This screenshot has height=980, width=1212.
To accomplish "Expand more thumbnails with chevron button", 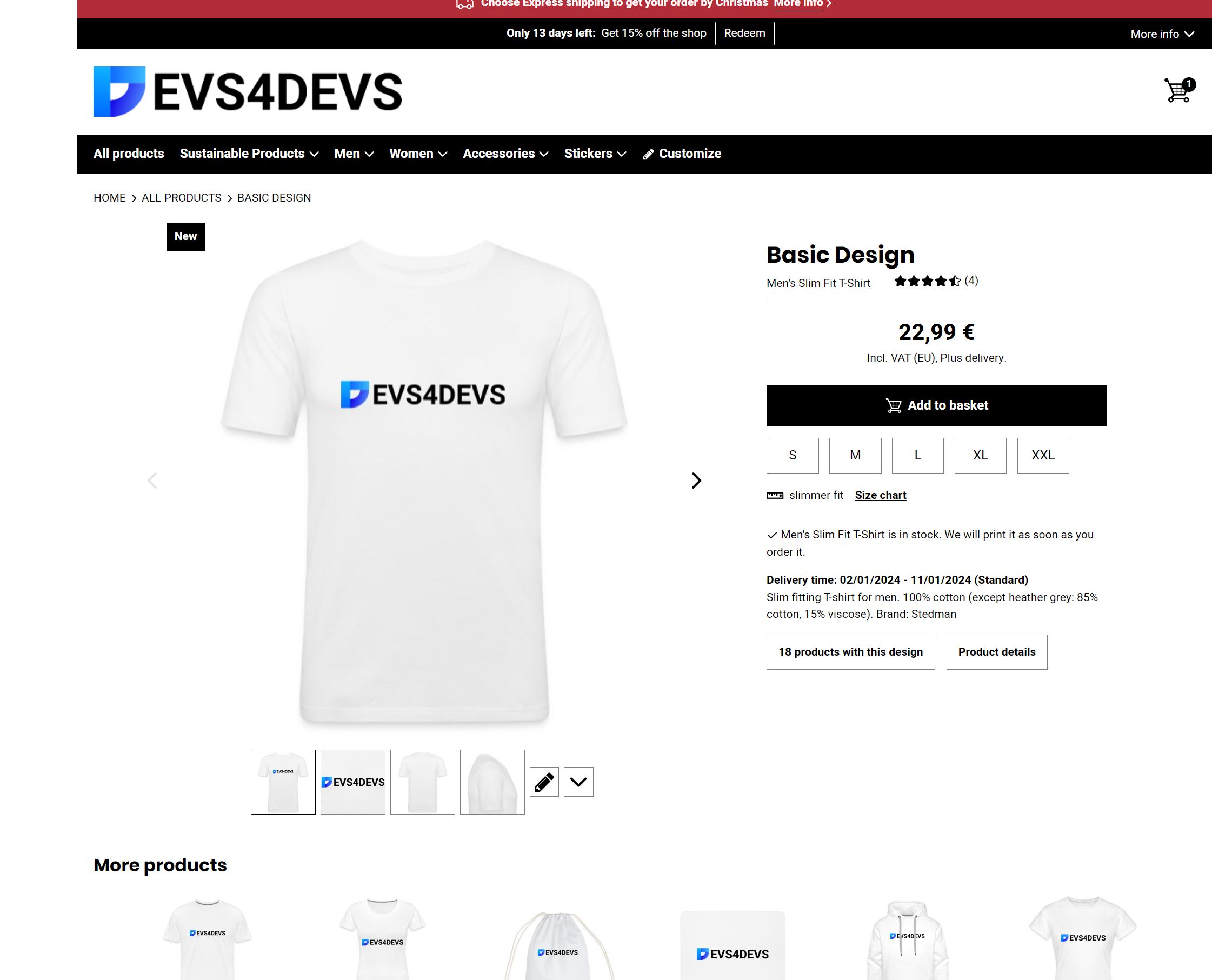I will 578,782.
